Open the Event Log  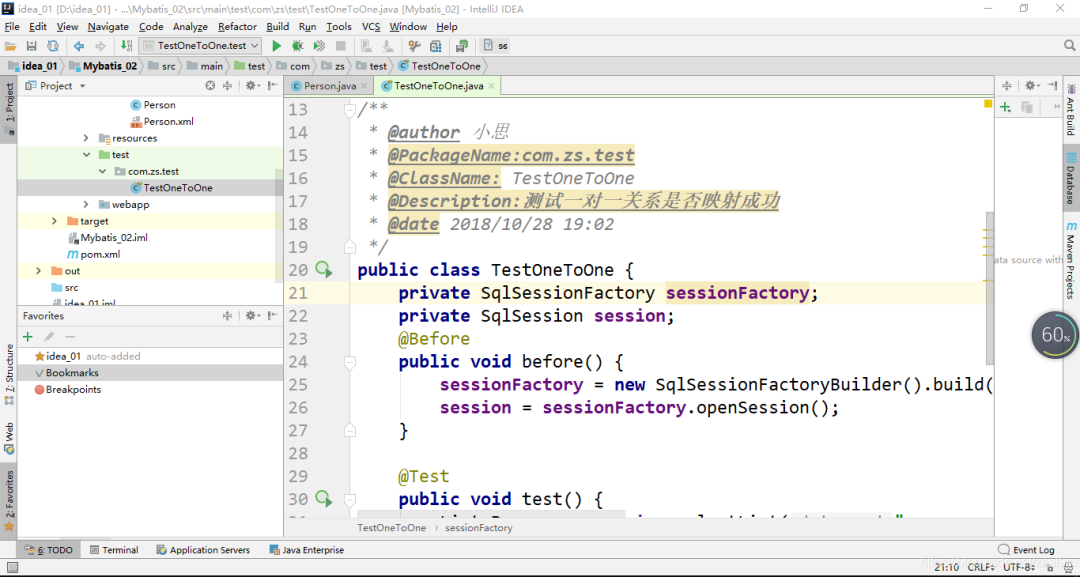1032,549
